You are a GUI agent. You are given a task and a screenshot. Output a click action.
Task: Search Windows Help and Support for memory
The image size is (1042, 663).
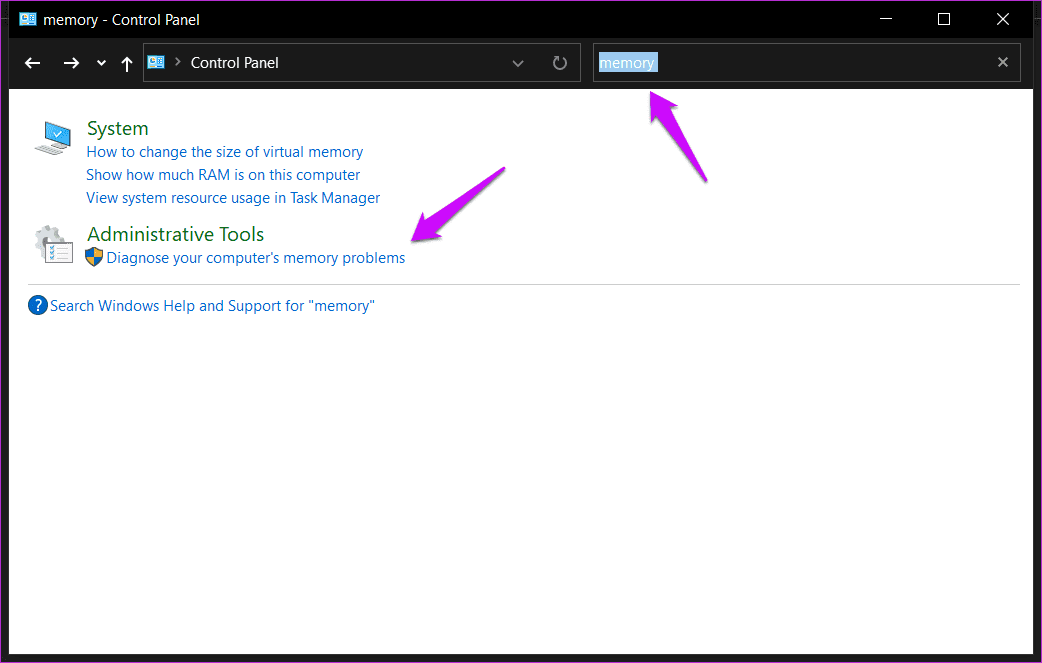[x=213, y=306]
